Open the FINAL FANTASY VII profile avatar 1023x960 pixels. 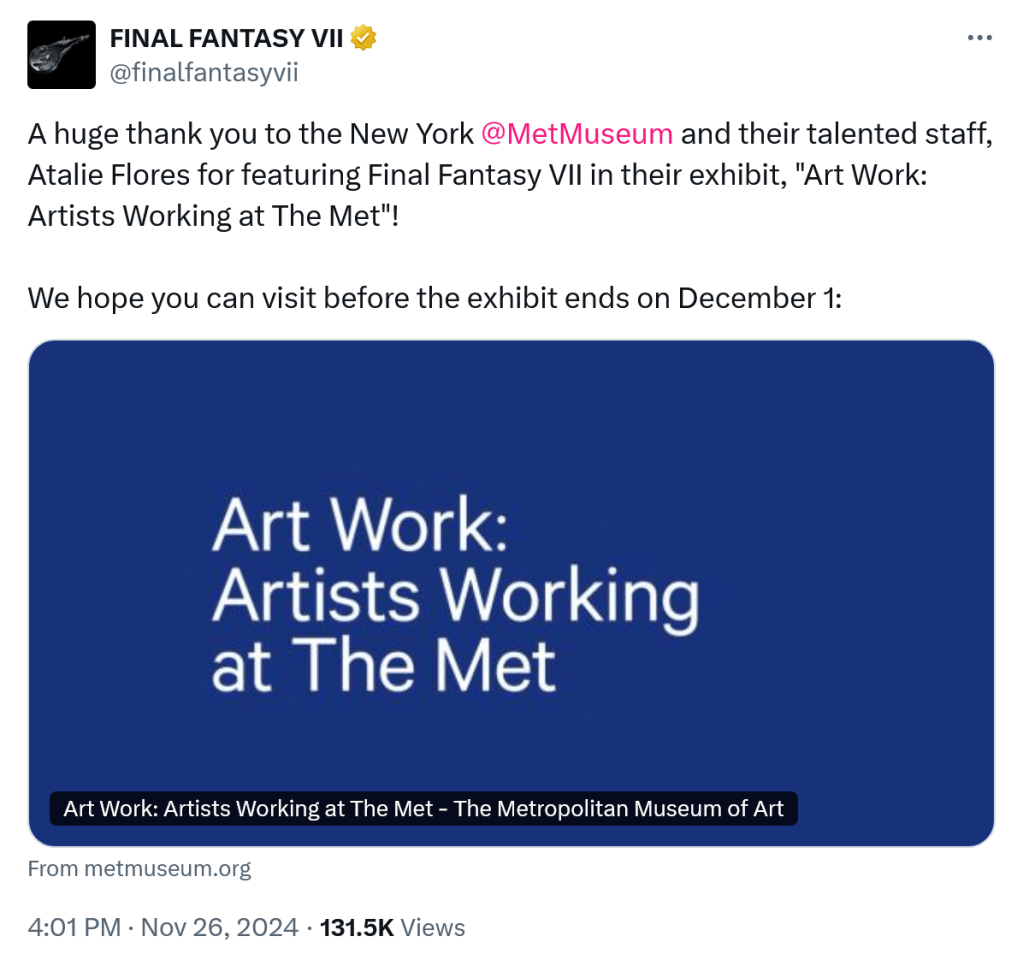(61, 55)
